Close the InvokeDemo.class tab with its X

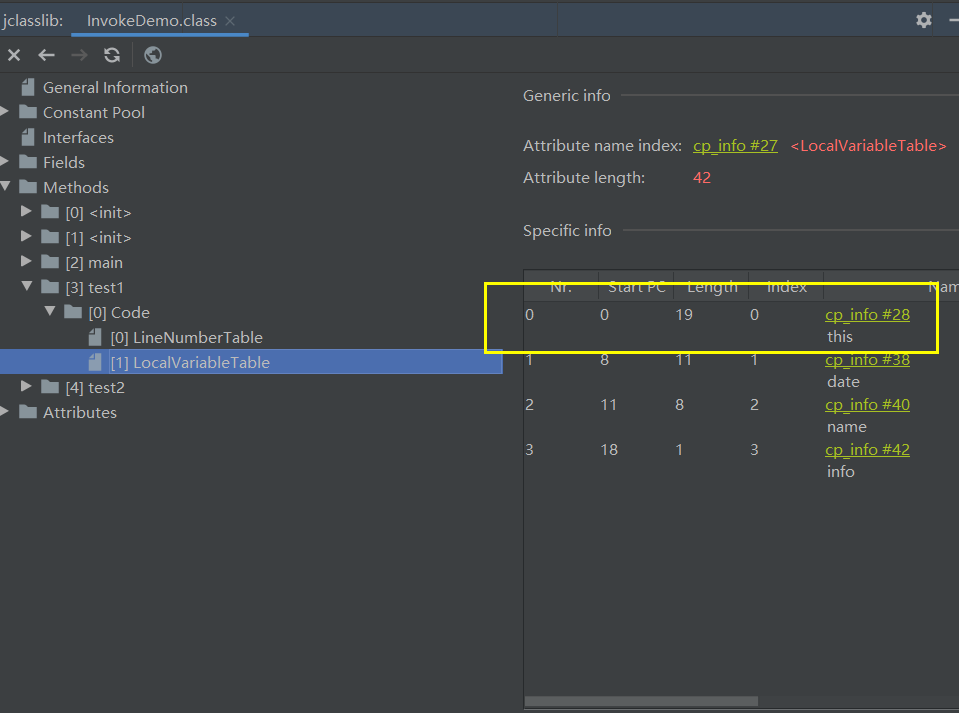point(230,21)
